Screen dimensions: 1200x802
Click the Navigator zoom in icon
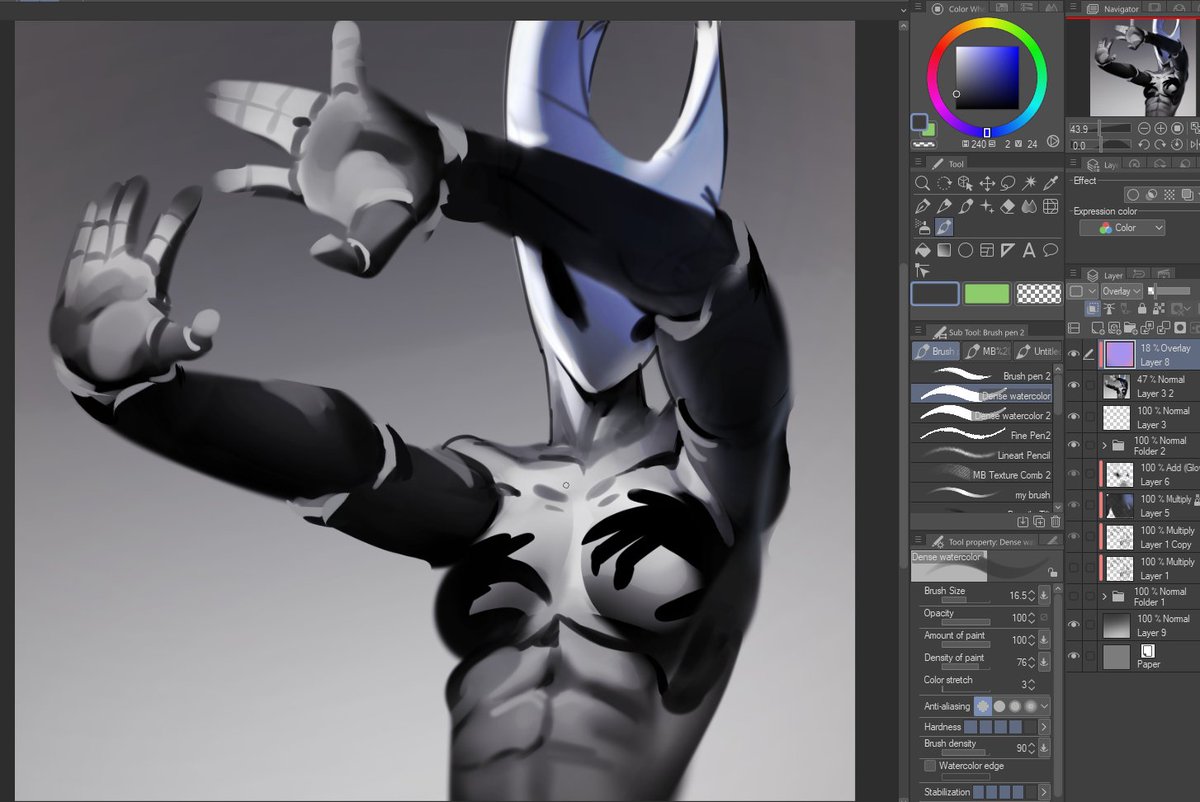click(x=1161, y=129)
